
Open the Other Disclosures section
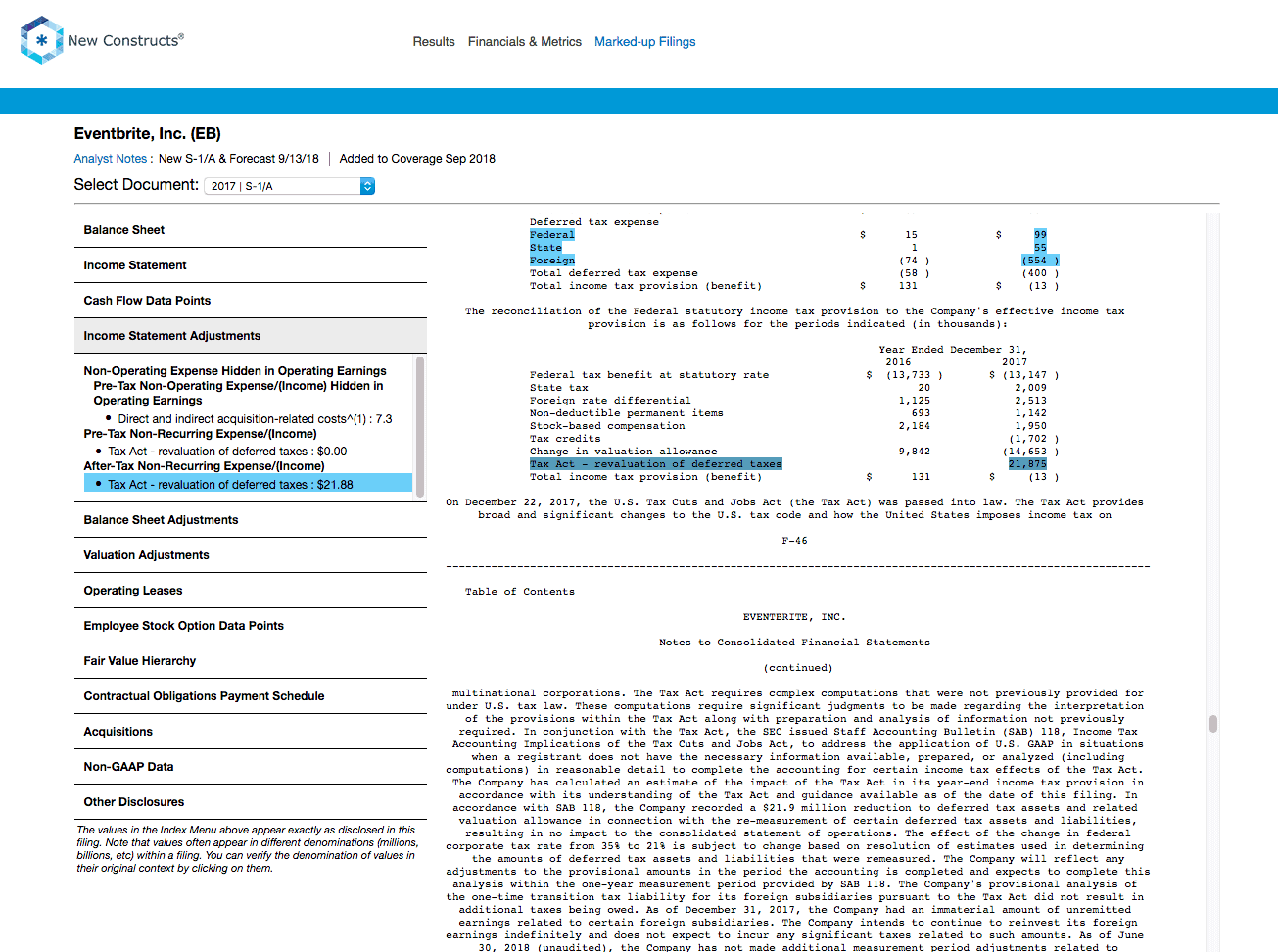(x=251, y=802)
